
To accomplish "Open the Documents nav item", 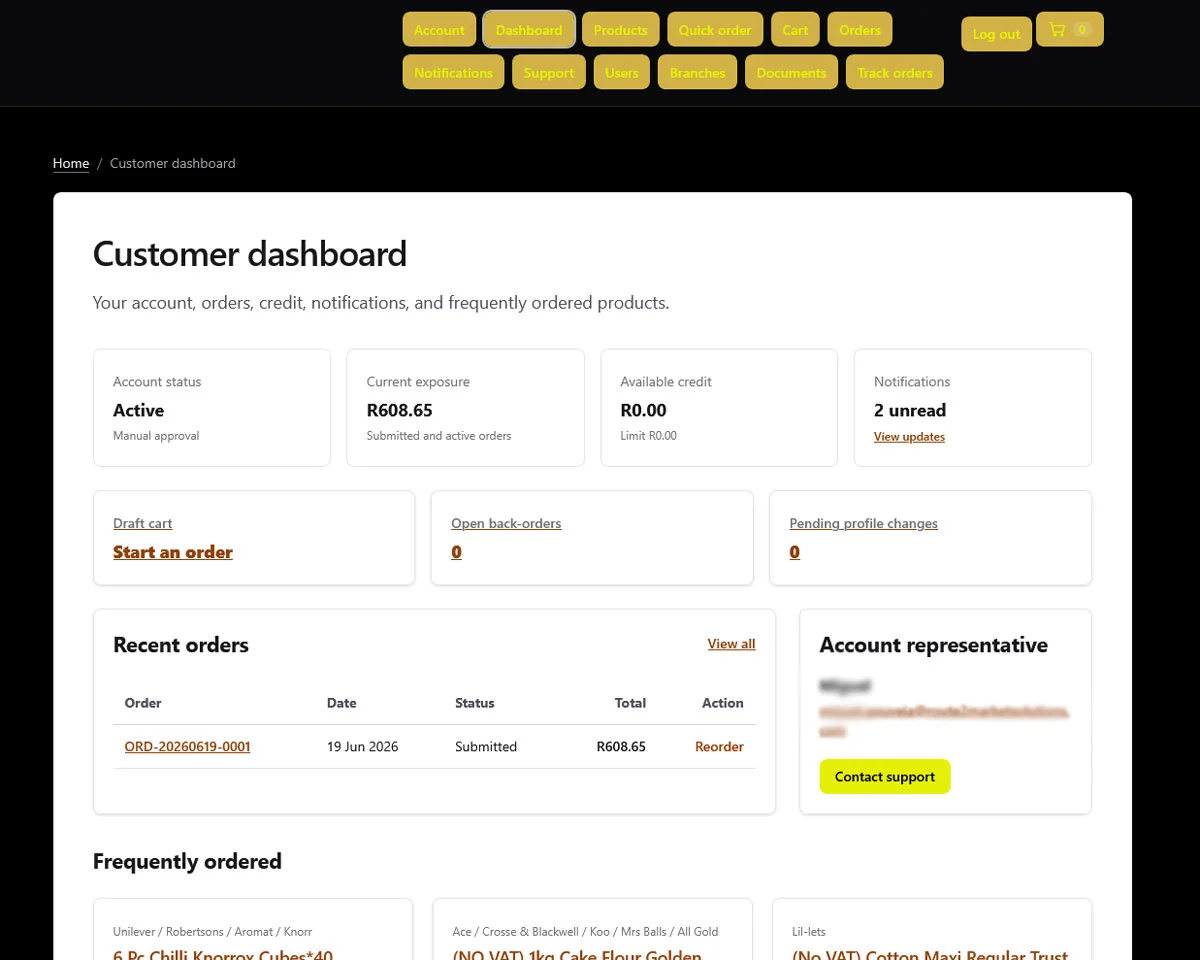I will pyautogui.click(x=791, y=72).
